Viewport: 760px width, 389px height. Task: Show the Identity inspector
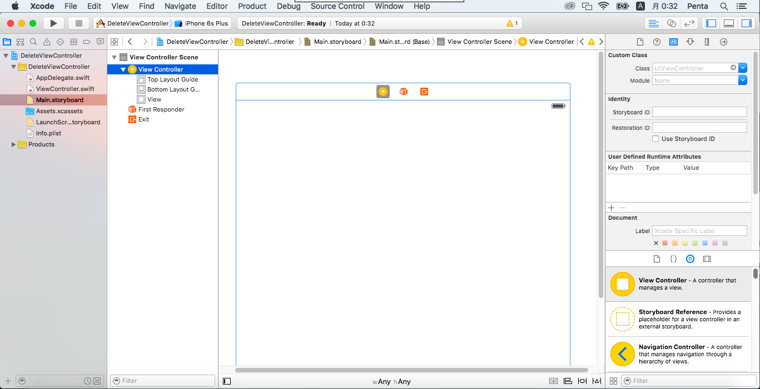coord(673,42)
